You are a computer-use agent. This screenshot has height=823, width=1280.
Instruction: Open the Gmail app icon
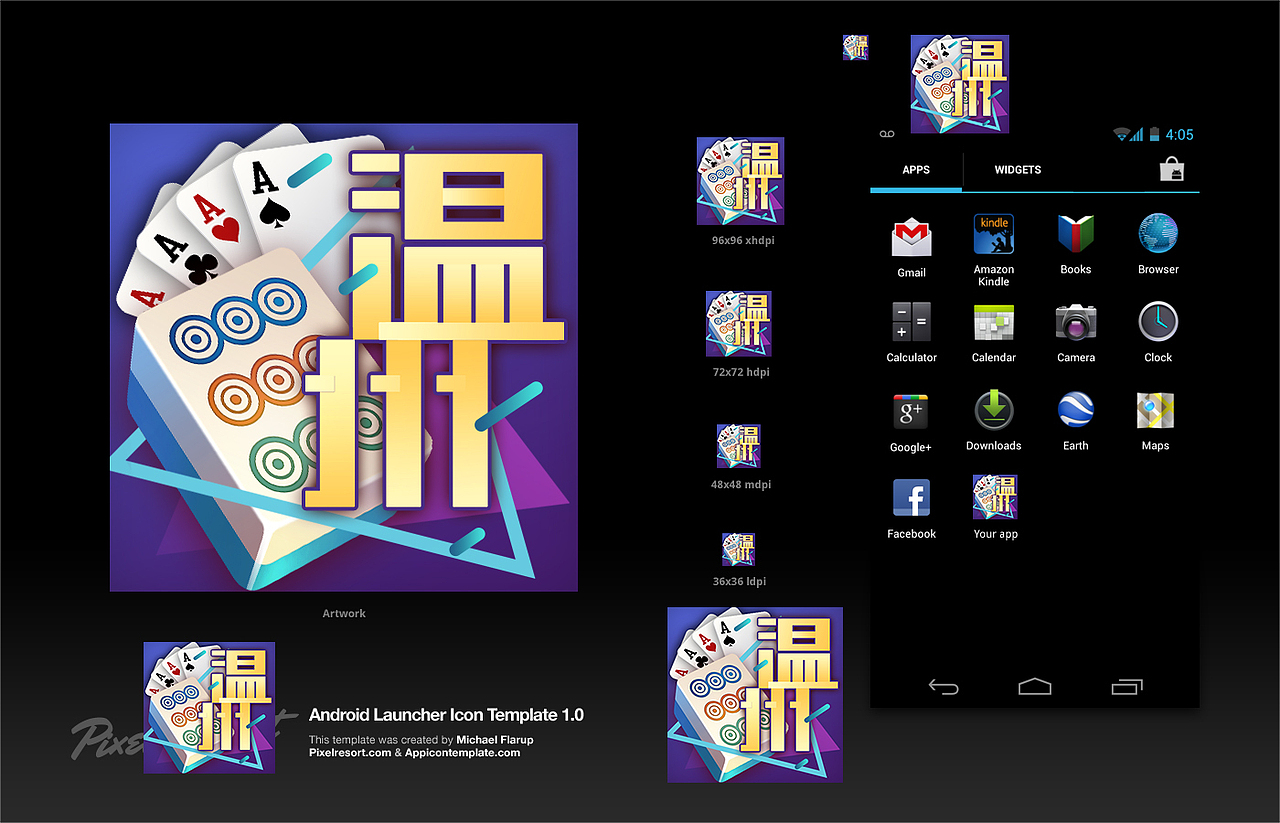(911, 237)
